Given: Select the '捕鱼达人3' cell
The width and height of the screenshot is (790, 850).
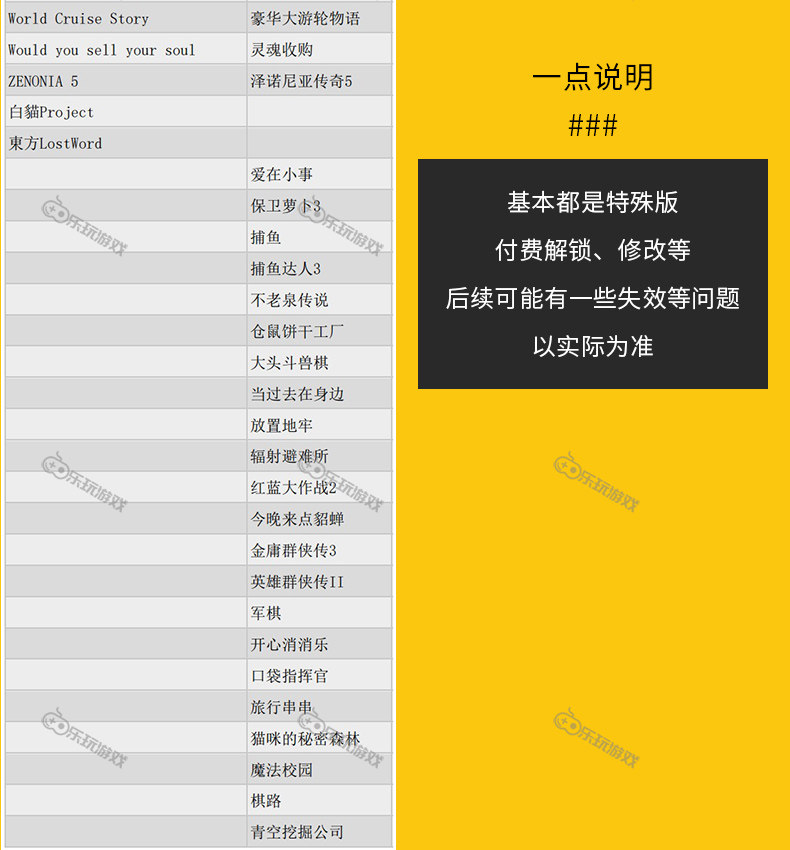Looking at the screenshot, I should point(319,269).
